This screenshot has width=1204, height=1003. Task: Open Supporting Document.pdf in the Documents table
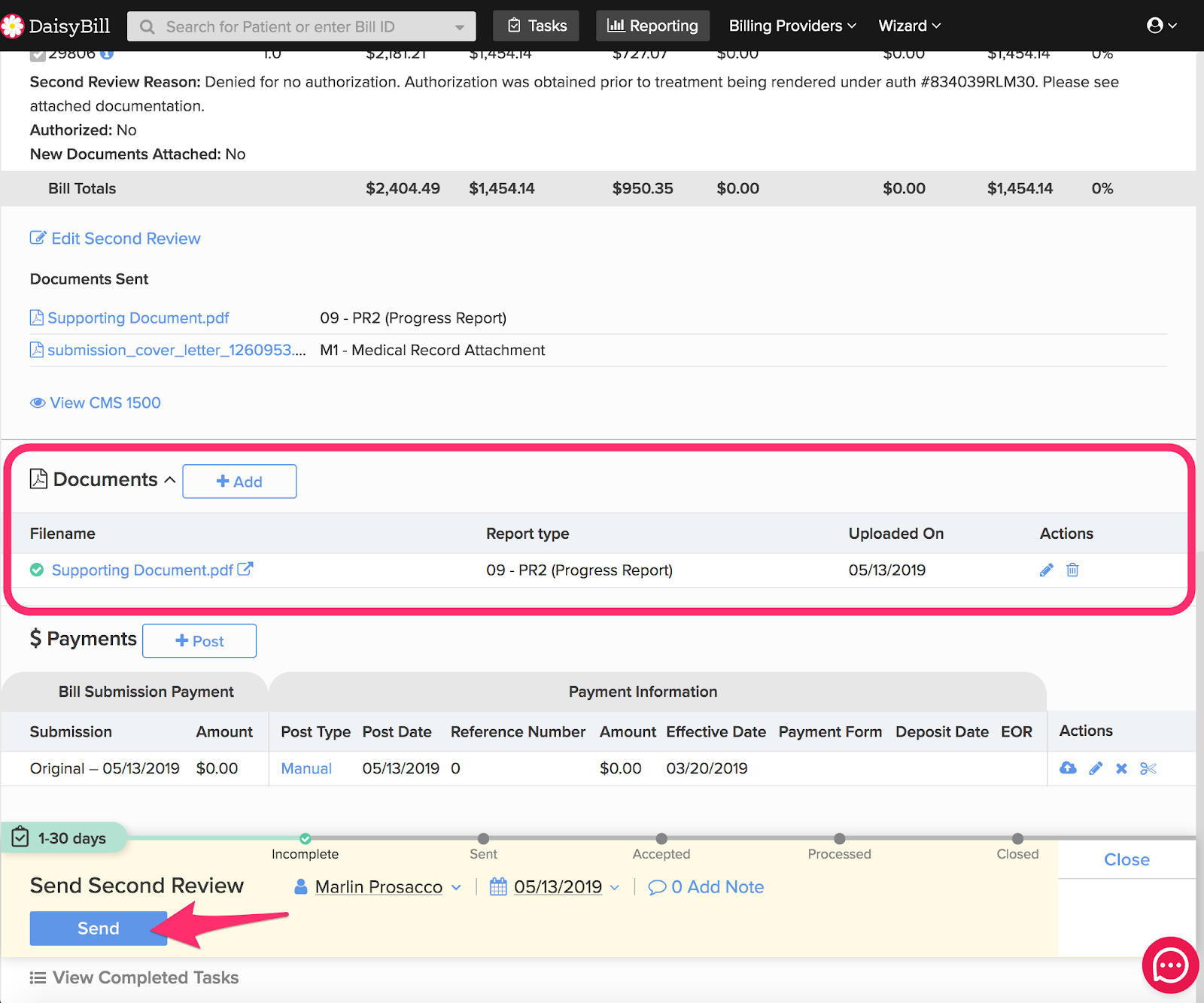(x=142, y=570)
